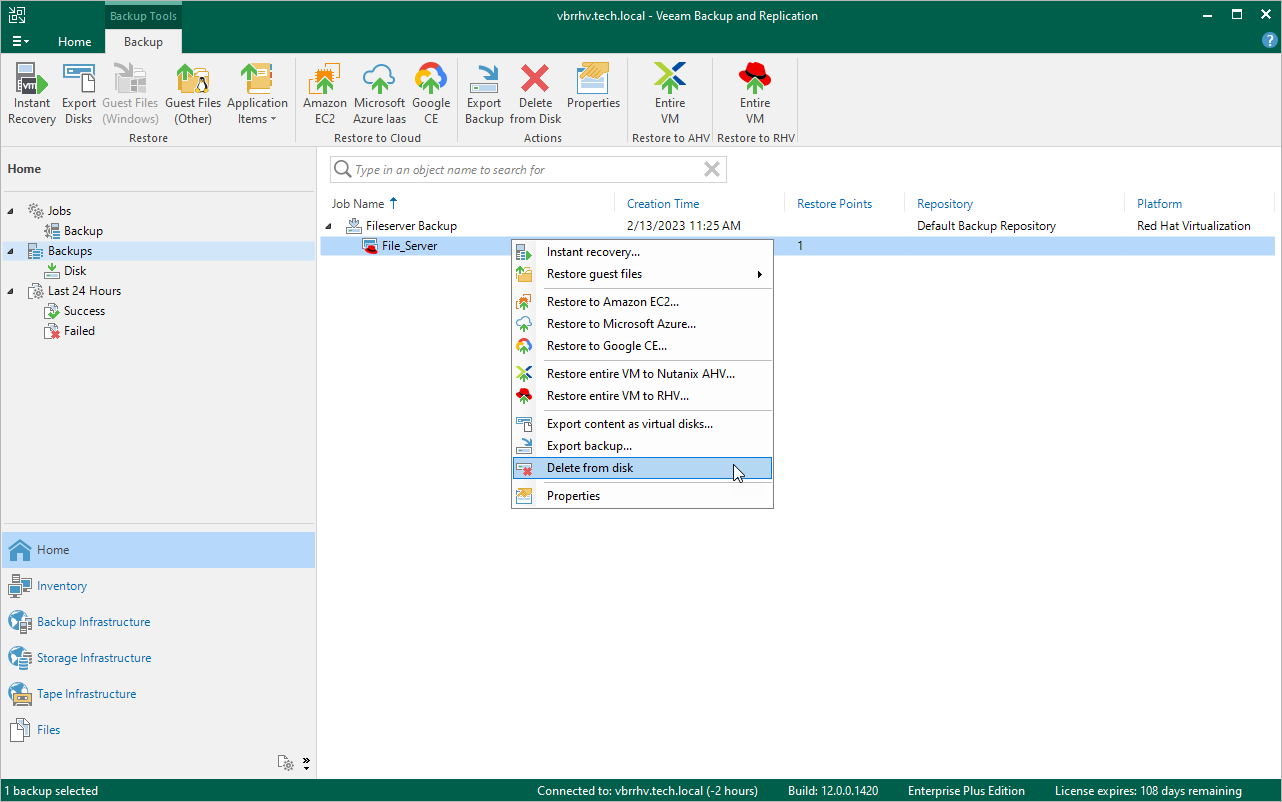Click Default Backup Repository cell
This screenshot has width=1282, height=802.
coord(986,226)
